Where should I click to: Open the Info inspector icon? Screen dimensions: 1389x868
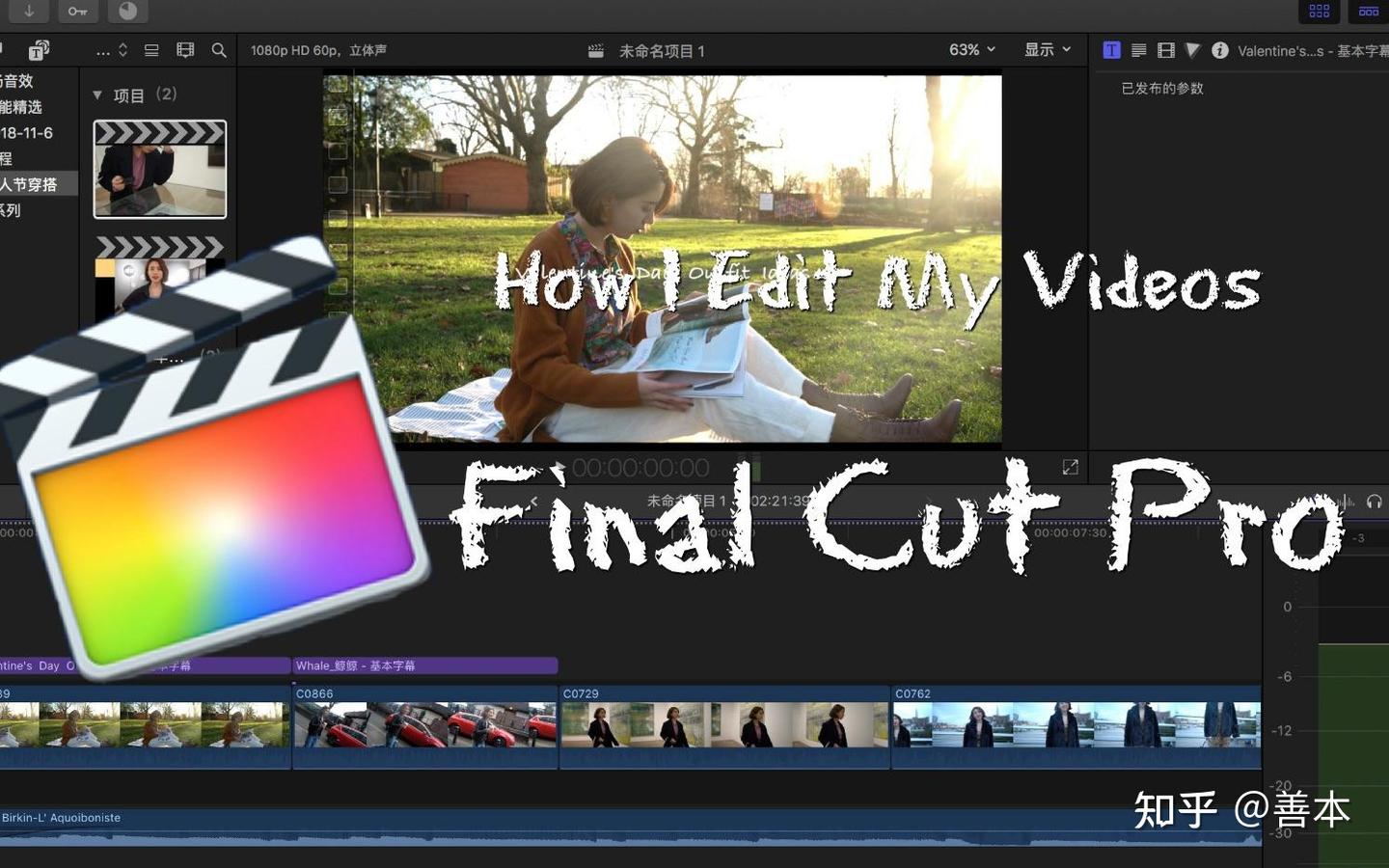[x=1219, y=50]
